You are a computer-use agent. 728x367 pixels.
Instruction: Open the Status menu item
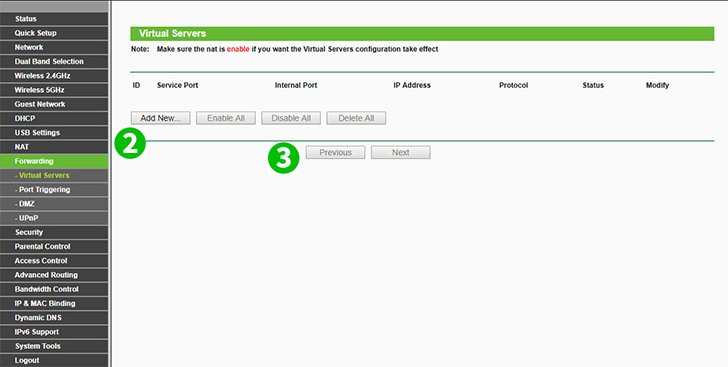pos(54,19)
